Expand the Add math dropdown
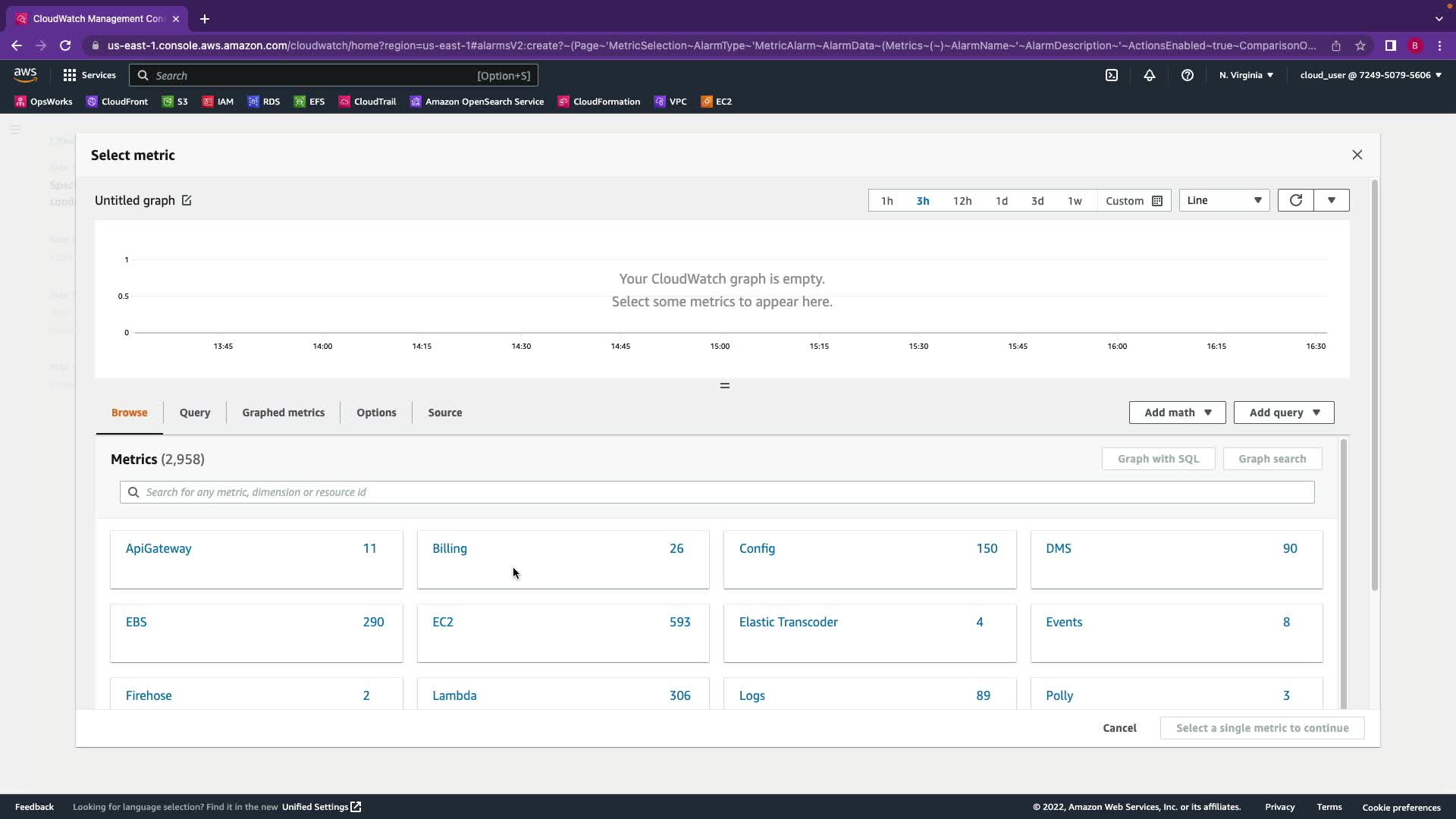The height and width of the screenshot is (819, 1456). click(1177, 413)
